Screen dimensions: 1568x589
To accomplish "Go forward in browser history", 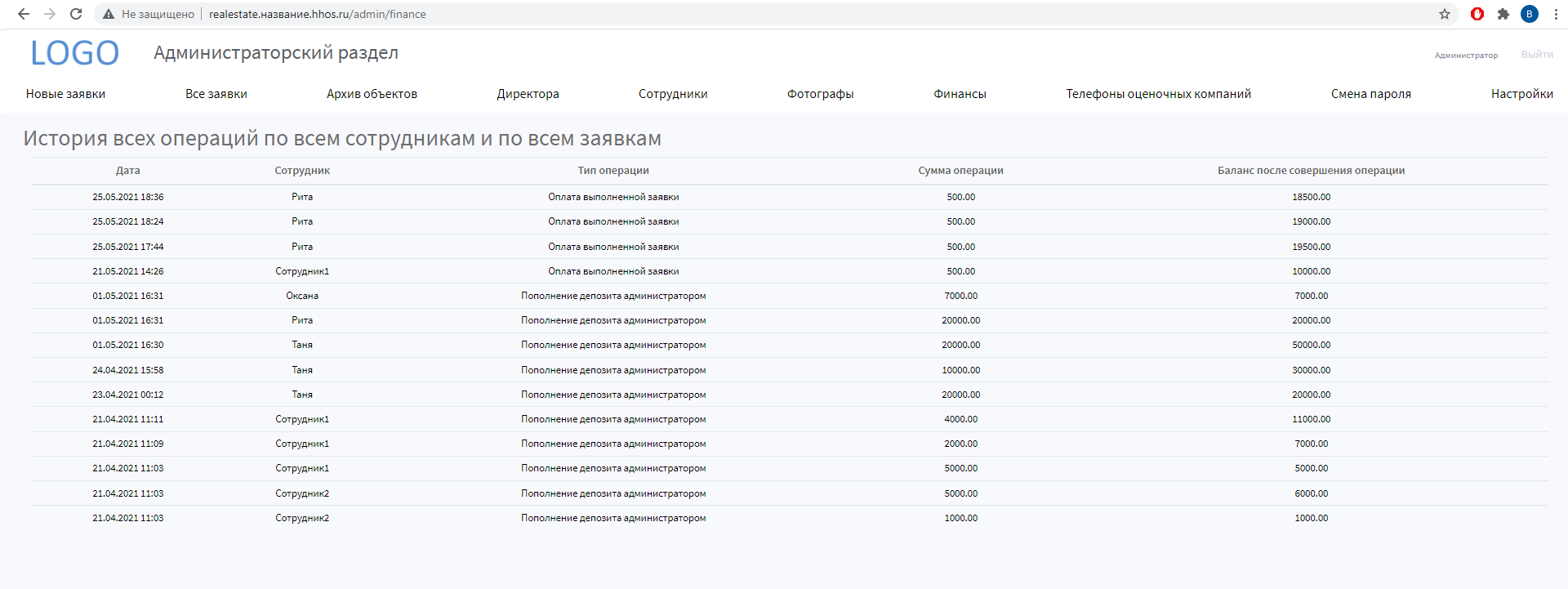I will click(50, 14).
